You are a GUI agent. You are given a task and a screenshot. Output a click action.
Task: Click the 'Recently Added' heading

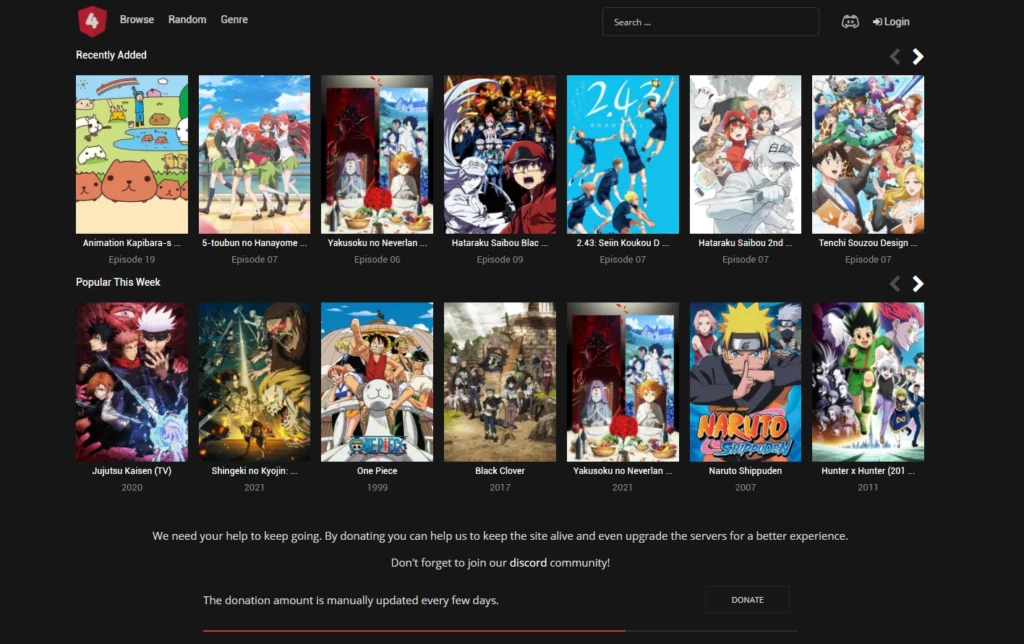tap(111, 55)
